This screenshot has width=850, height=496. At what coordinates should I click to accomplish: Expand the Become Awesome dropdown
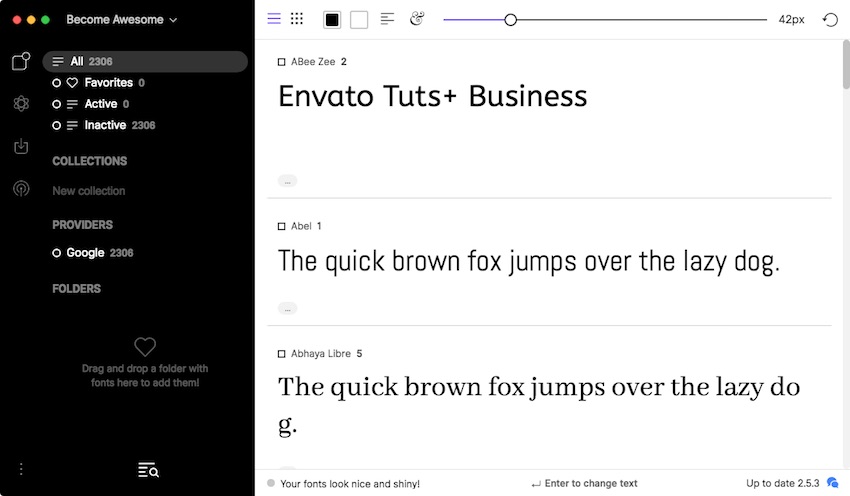coord(121,20)
